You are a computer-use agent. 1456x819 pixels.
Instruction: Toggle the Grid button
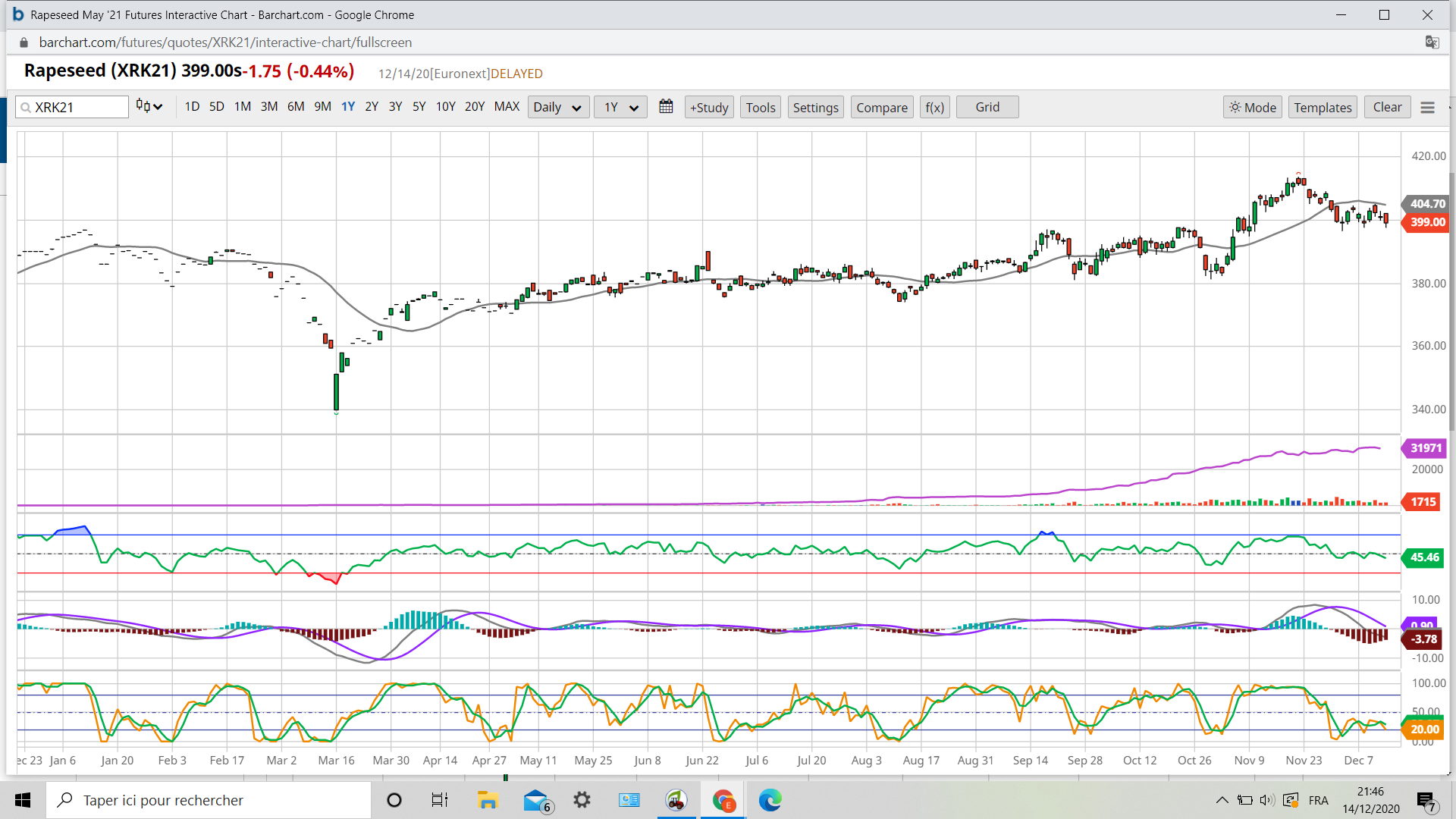987,107
